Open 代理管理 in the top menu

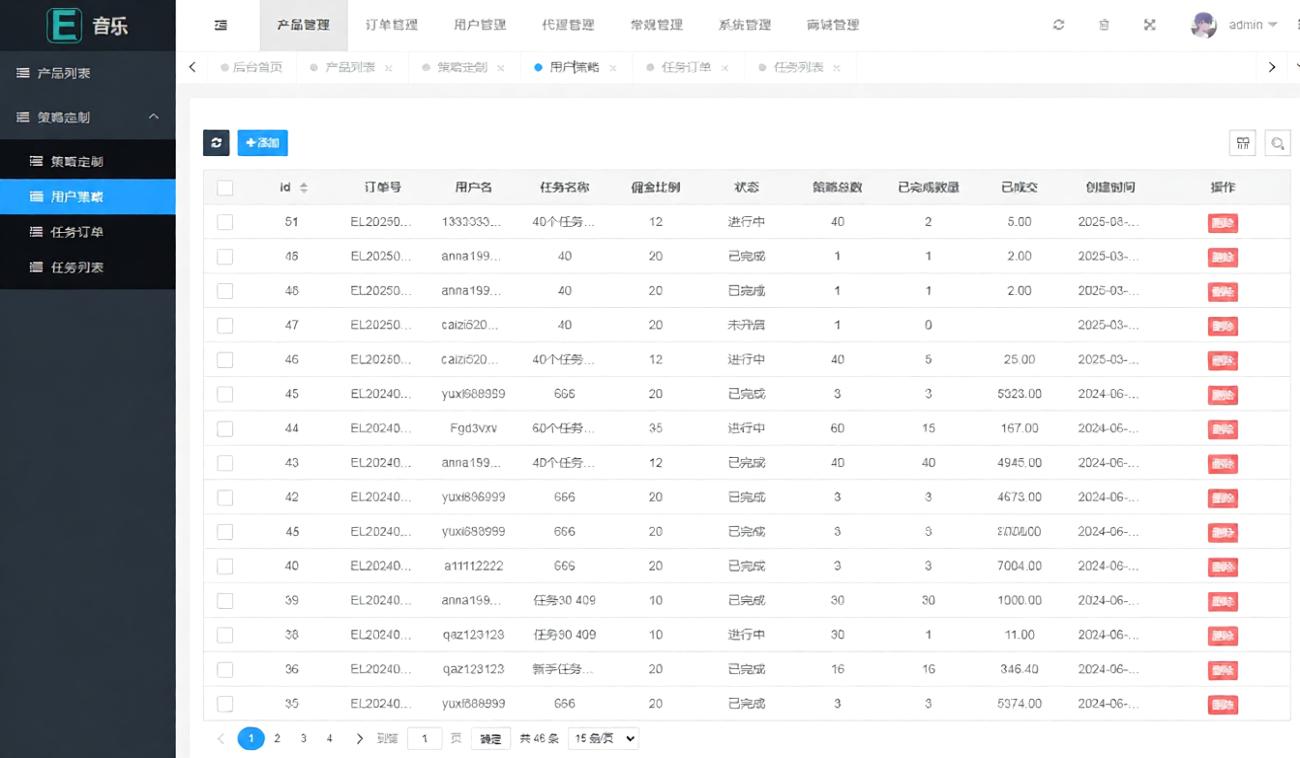[568, 25]
